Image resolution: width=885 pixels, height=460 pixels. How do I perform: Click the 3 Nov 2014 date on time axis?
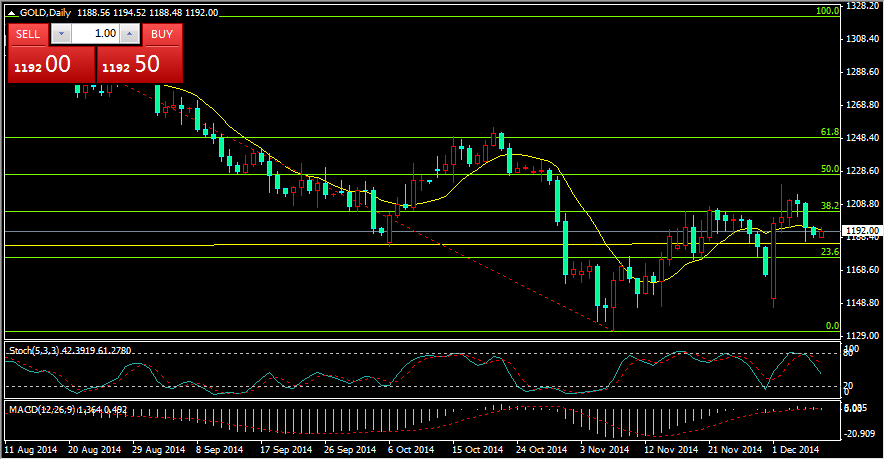tap(604, 451)
